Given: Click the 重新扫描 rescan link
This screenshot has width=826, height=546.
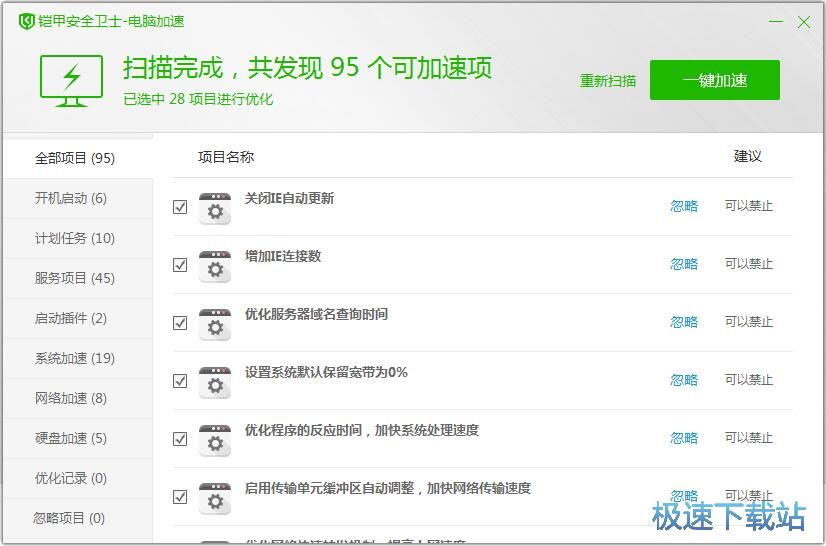Looking at the screenshot, I should pos(608,81).
